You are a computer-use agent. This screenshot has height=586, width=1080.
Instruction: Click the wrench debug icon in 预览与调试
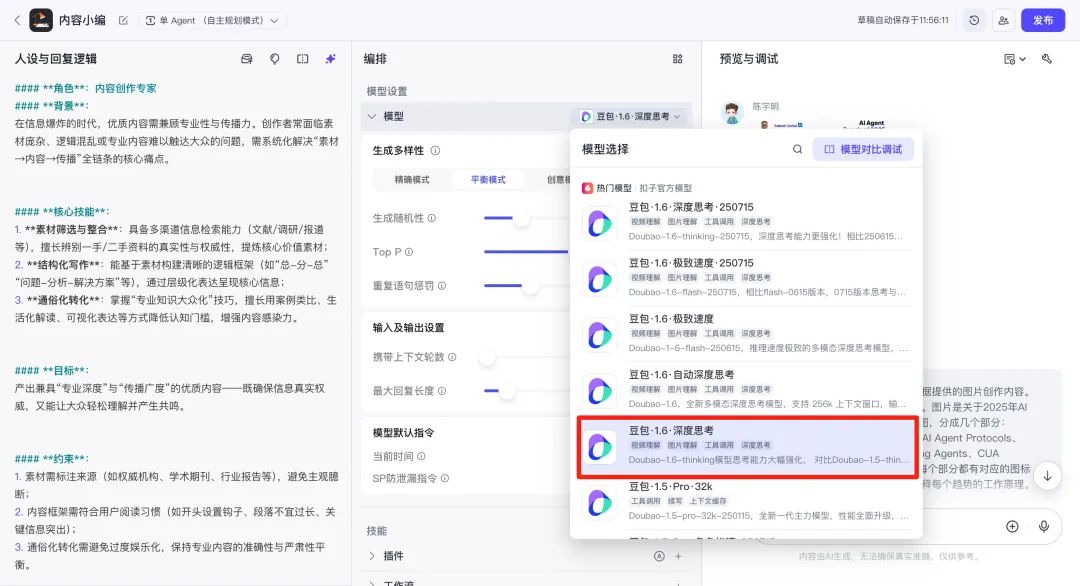click(x=1047, y=59)
